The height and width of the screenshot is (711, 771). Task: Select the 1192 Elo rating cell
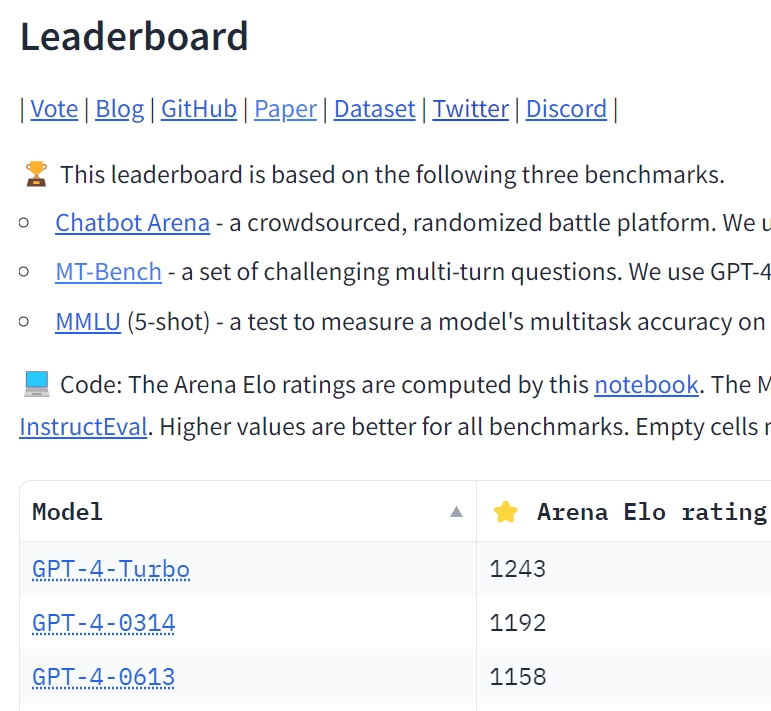tap(623, 622)
